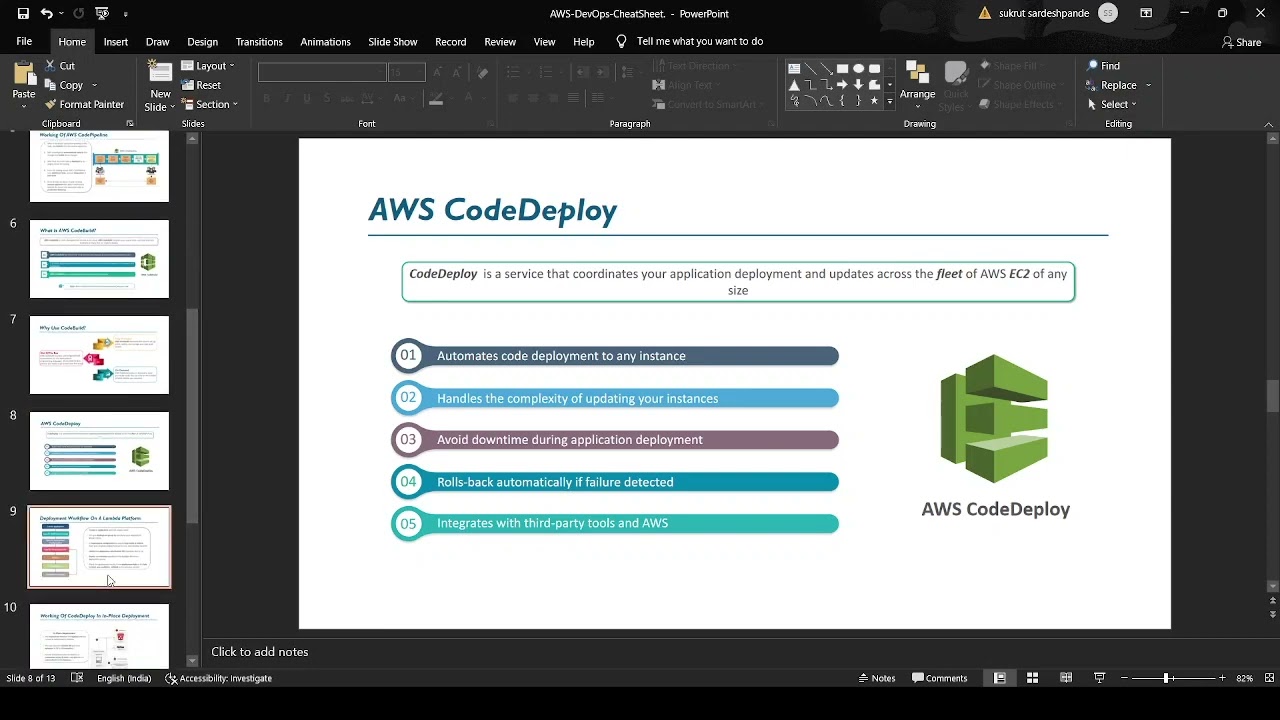Expand the shapes gallery More arrow
Viewport: 1280px width, 720px height.
click(889, 101)
